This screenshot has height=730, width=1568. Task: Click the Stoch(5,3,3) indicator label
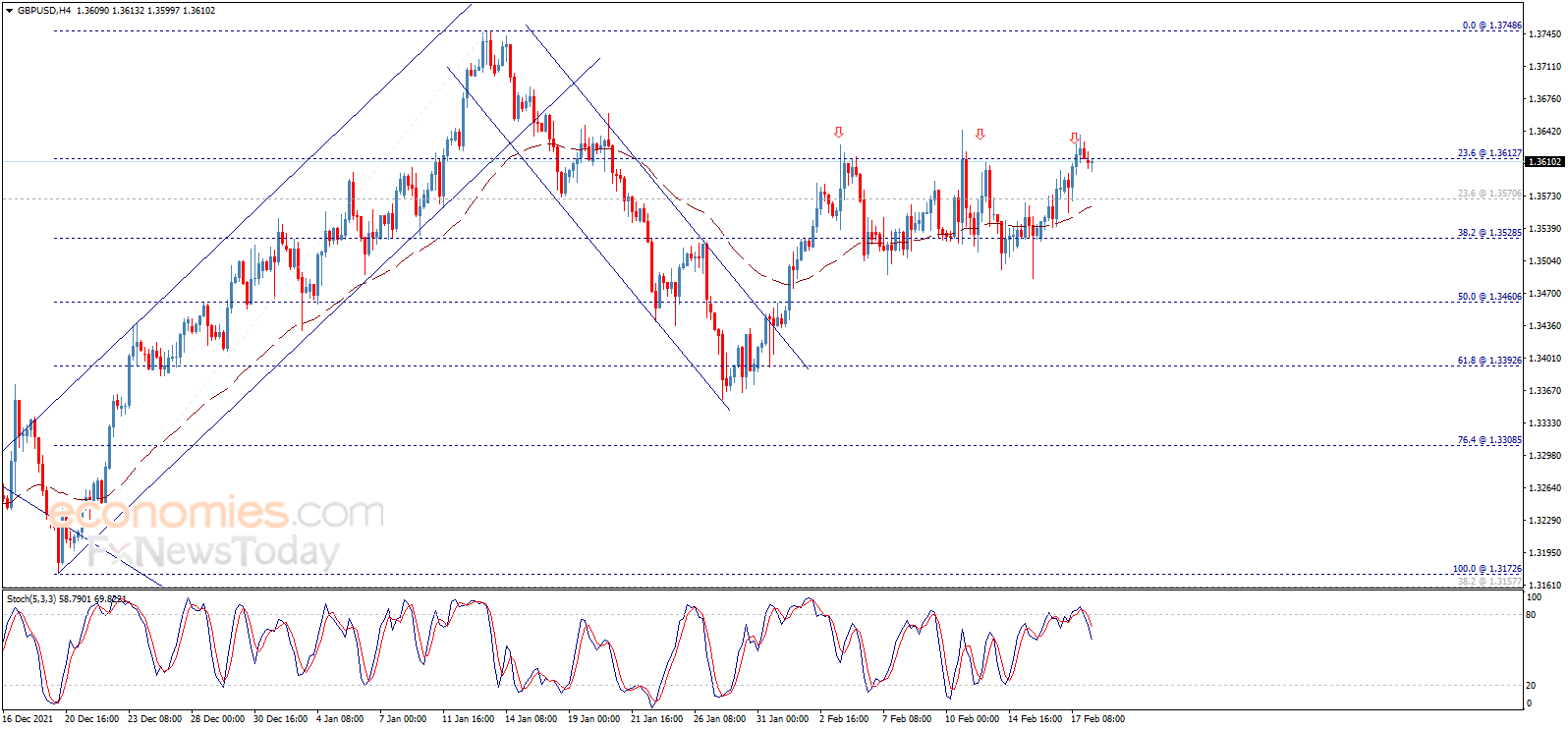pos(65,598)
